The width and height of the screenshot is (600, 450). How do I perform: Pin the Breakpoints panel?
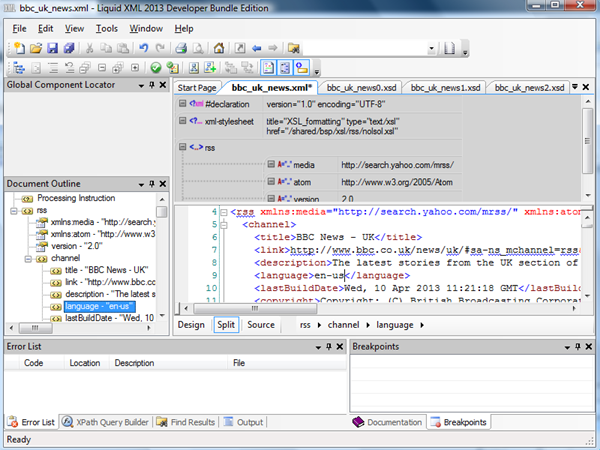coord(578,347)
